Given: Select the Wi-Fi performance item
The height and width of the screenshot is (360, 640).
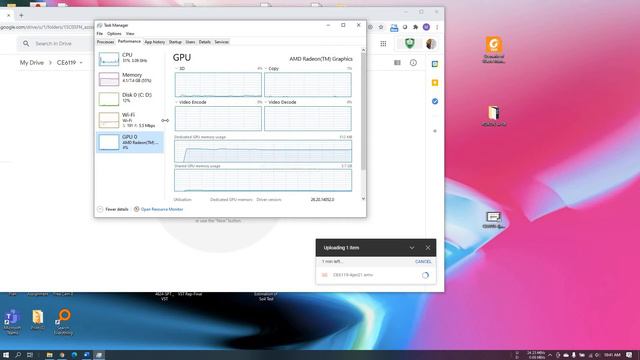Looking at the screenshot, I should point(130,120).
